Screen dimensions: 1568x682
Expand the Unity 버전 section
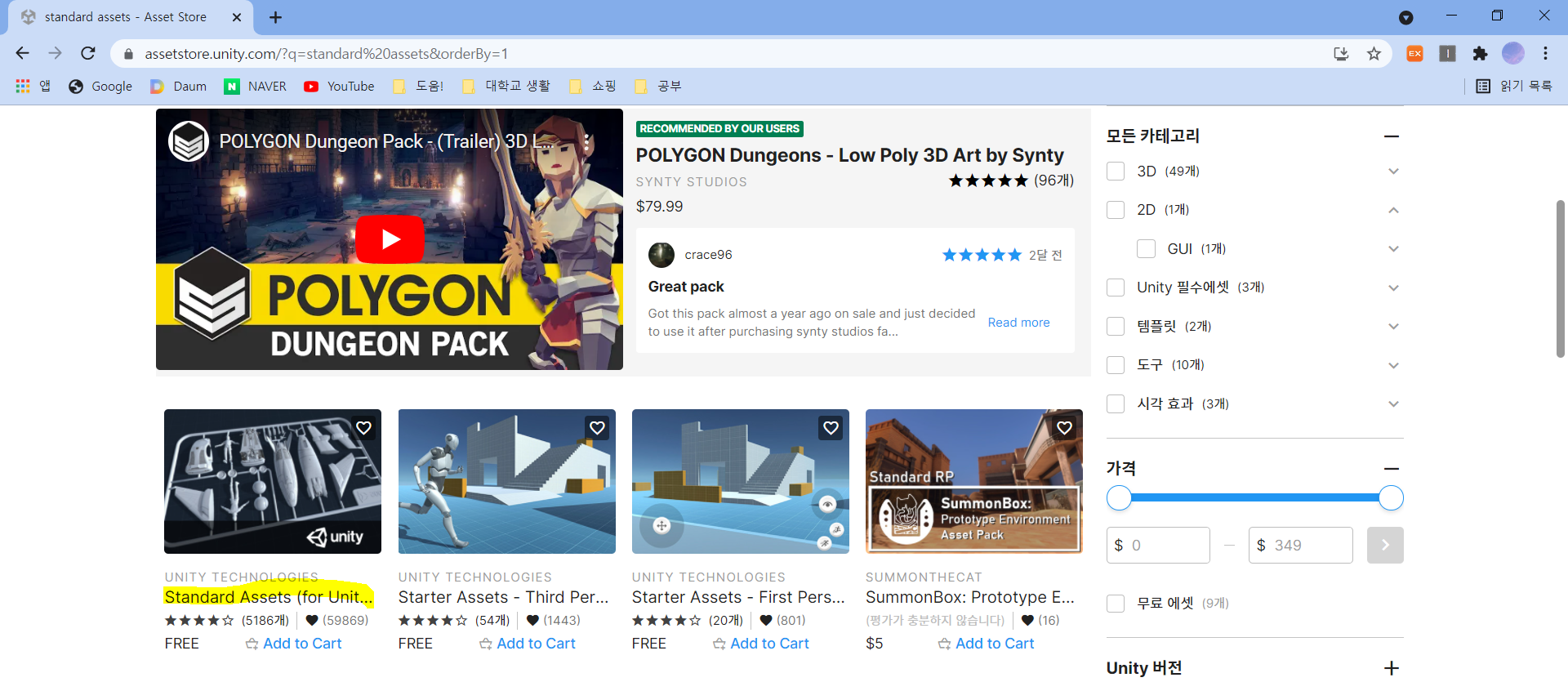pos(1392,668)
